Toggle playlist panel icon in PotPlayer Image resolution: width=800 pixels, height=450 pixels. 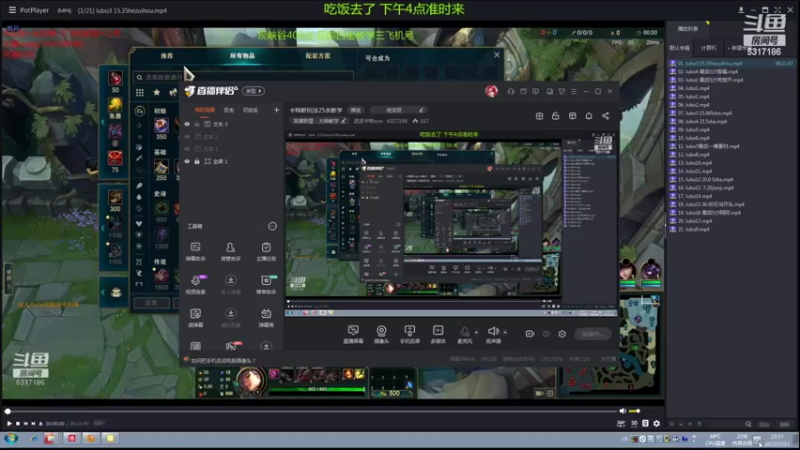pyautogui.click(x=645, y=423)
